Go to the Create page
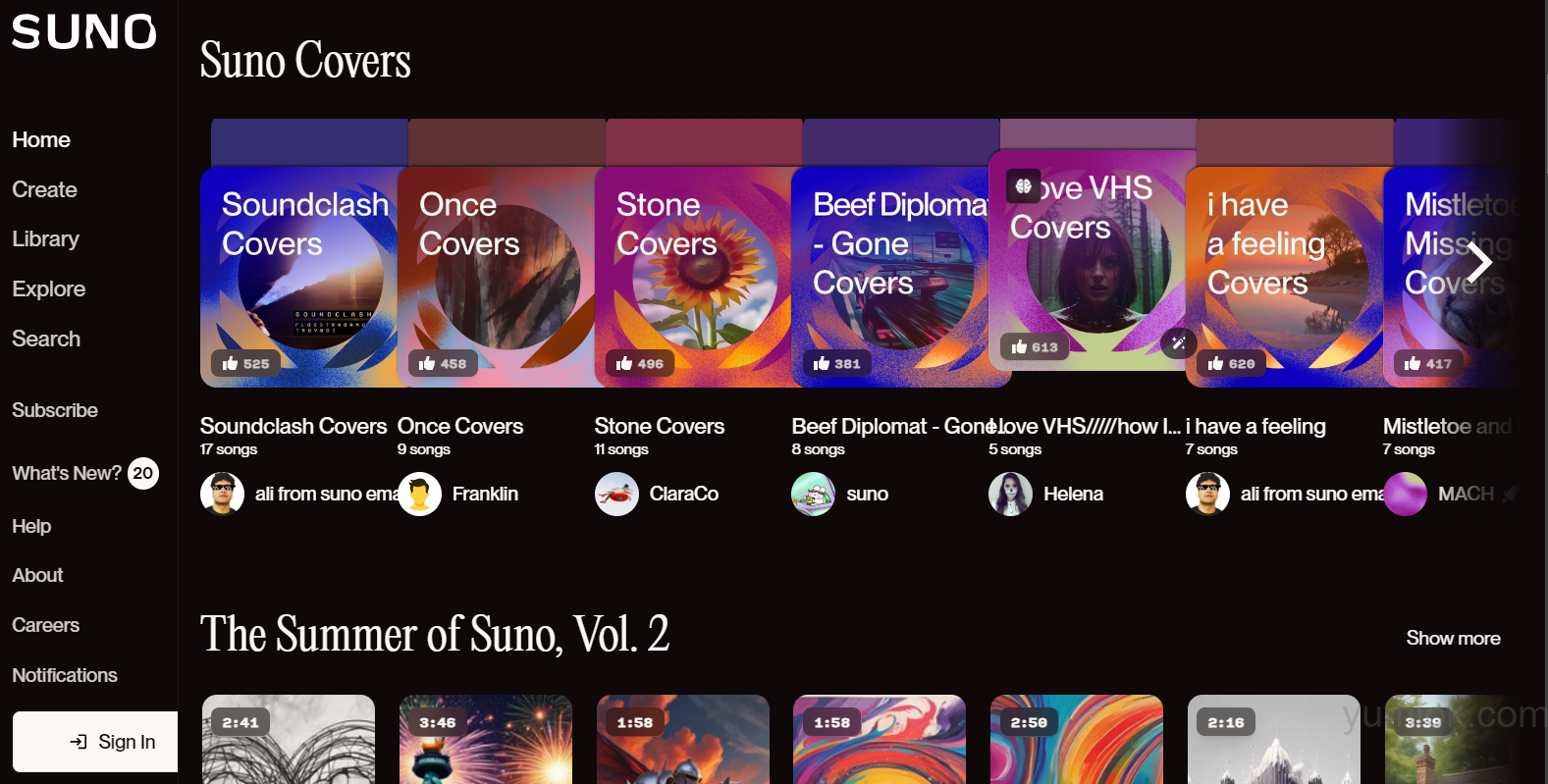 44,189
